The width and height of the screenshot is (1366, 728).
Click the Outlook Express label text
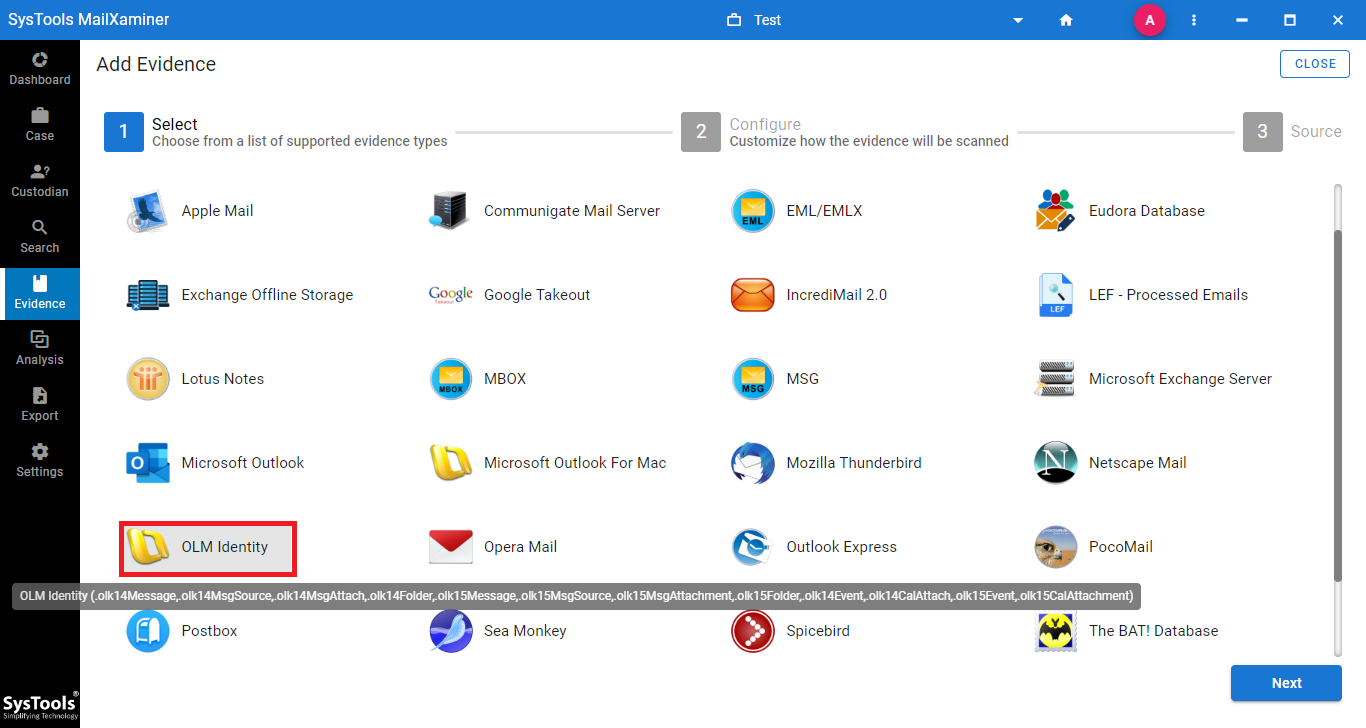pyautogui.click(x=842, y=547)
